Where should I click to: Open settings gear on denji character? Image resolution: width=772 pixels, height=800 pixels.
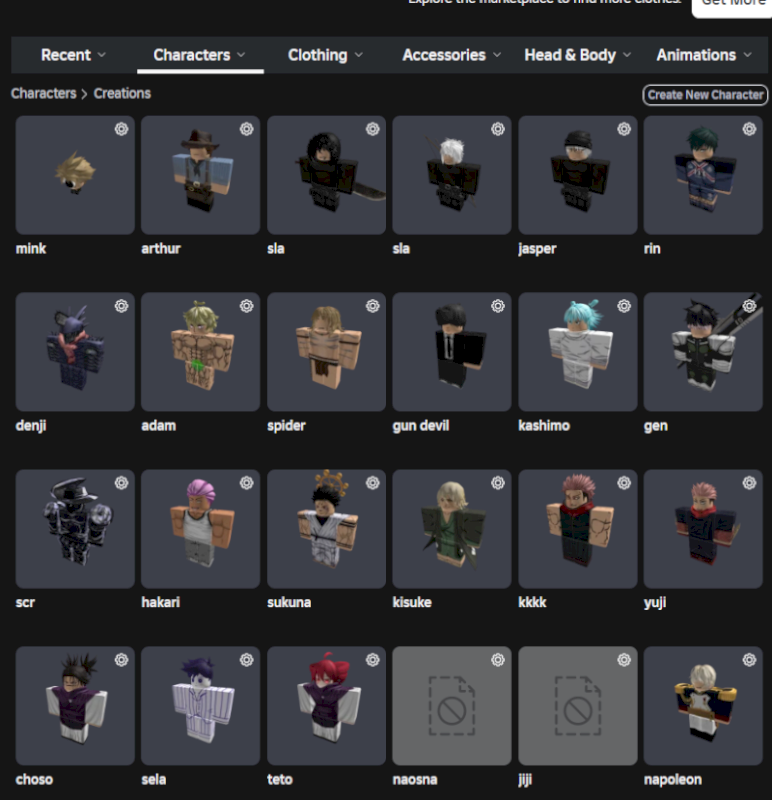pyautogui.click(x=121, y=306)
